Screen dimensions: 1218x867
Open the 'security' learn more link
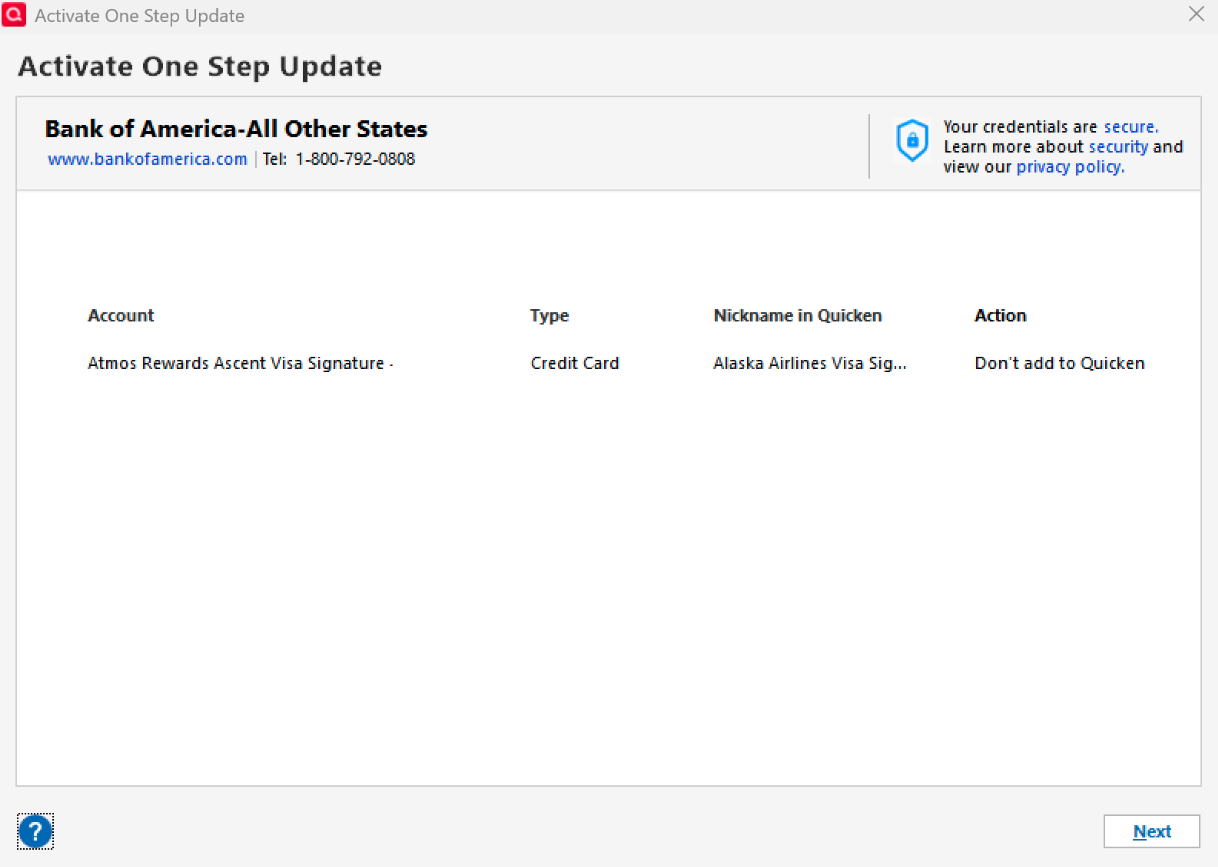click(1118, 147)
